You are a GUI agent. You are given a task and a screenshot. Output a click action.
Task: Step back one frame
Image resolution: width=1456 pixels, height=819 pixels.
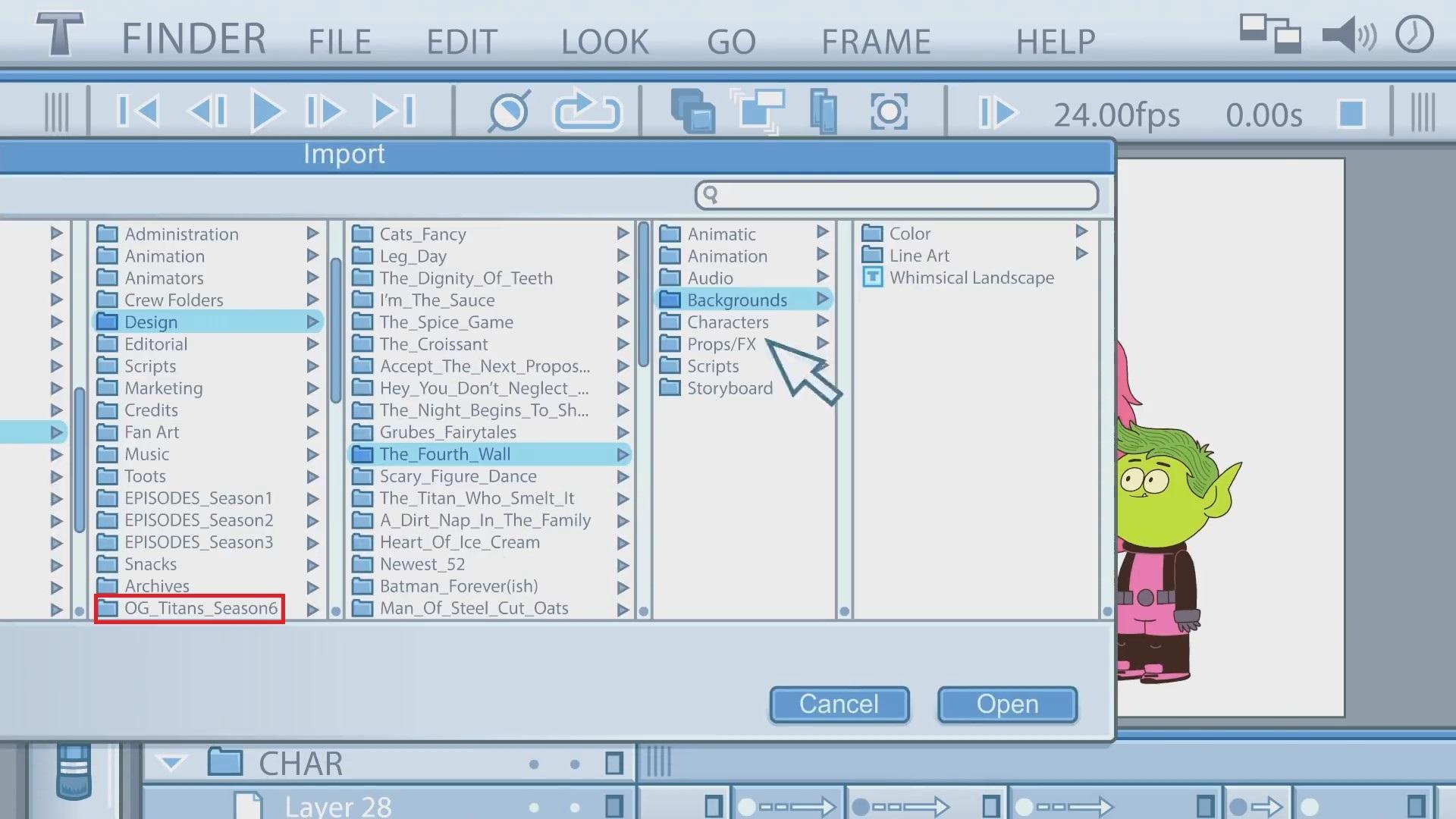(x=206, y=111)
